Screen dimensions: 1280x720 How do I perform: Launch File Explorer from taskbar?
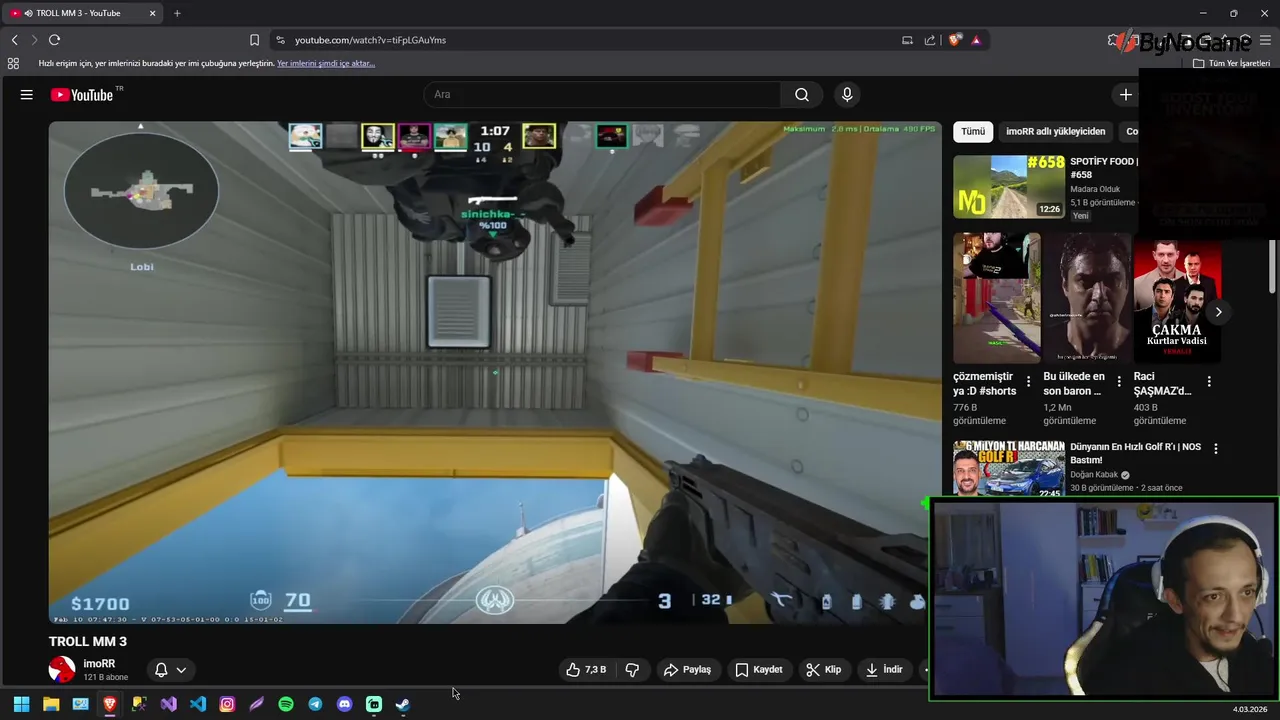point(51,704)
